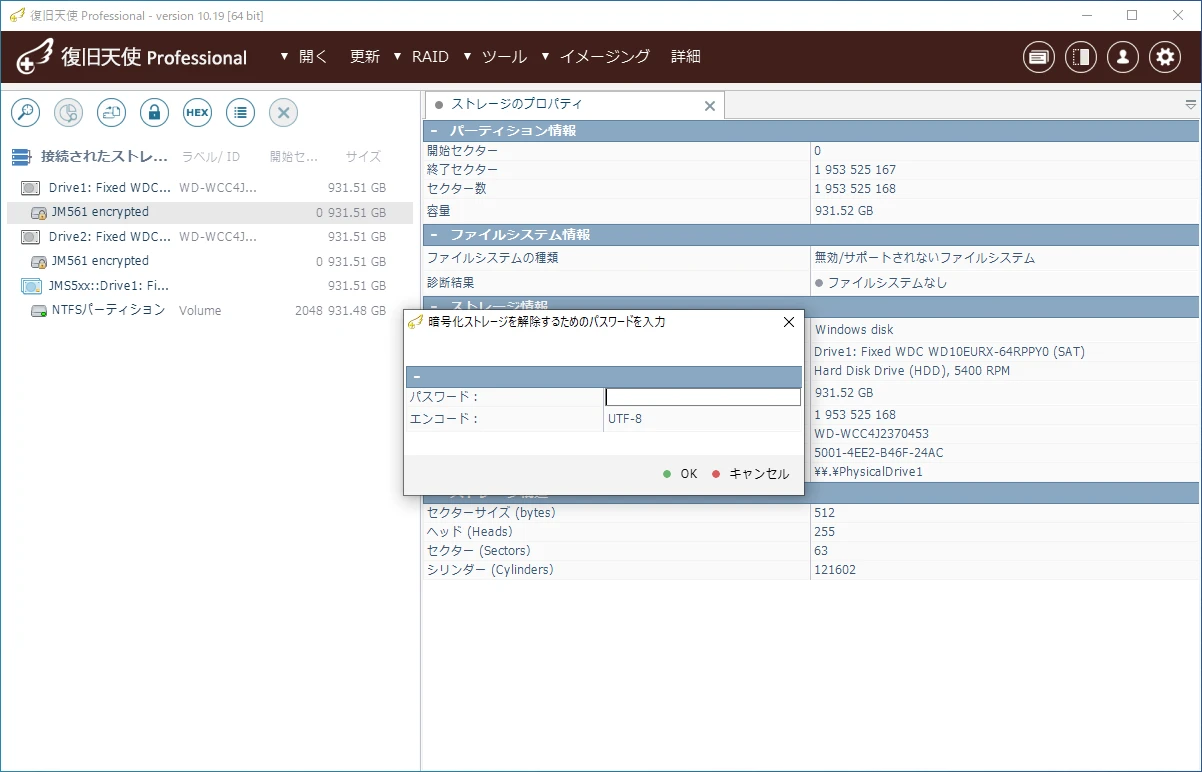This screenshot has height=772, width=1202.
Task: Click the 更新 menu item
Action: (x=365, y=57)
